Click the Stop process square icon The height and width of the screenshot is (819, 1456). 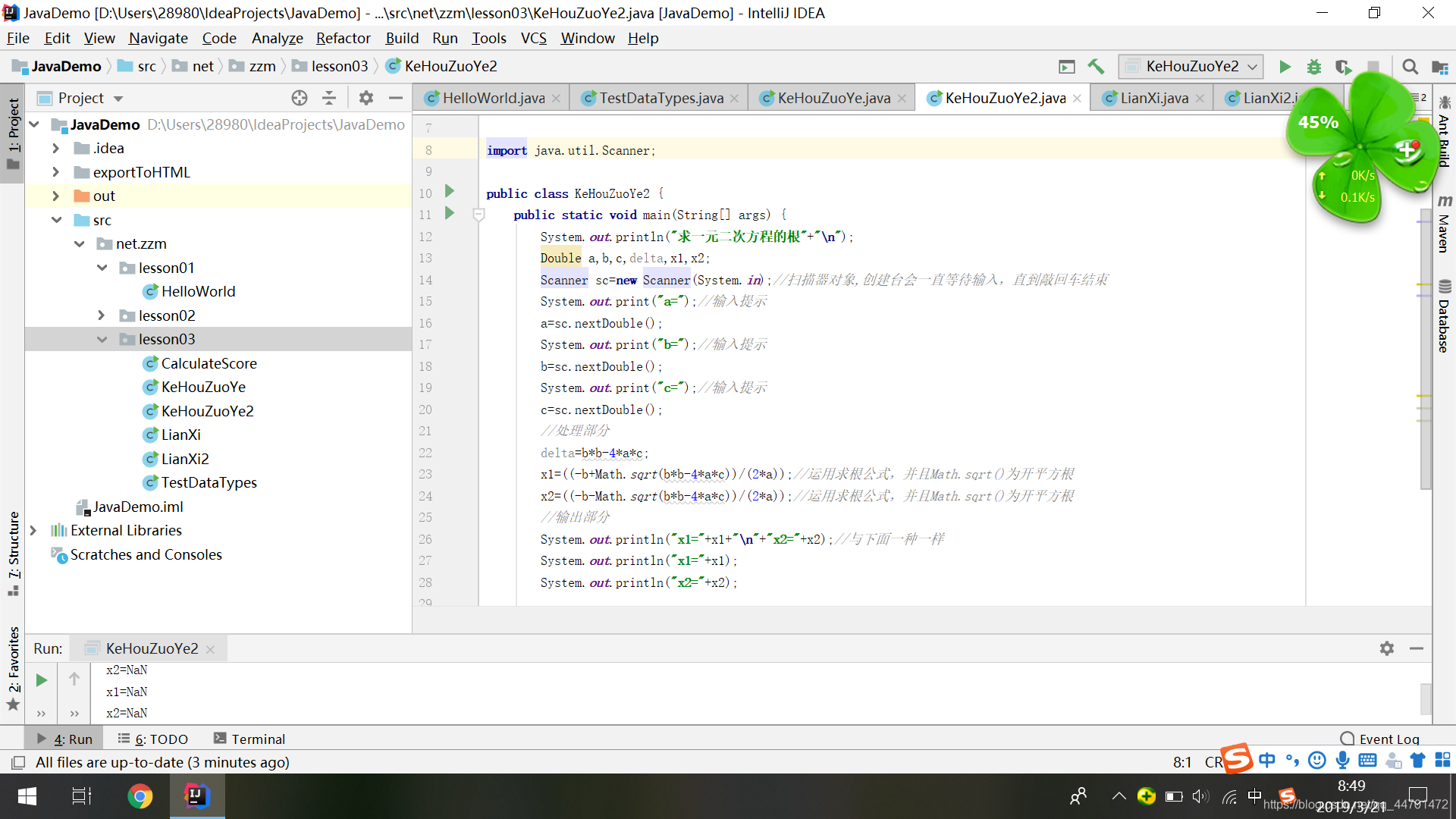pyautogui.click(x=1373, y=67)
